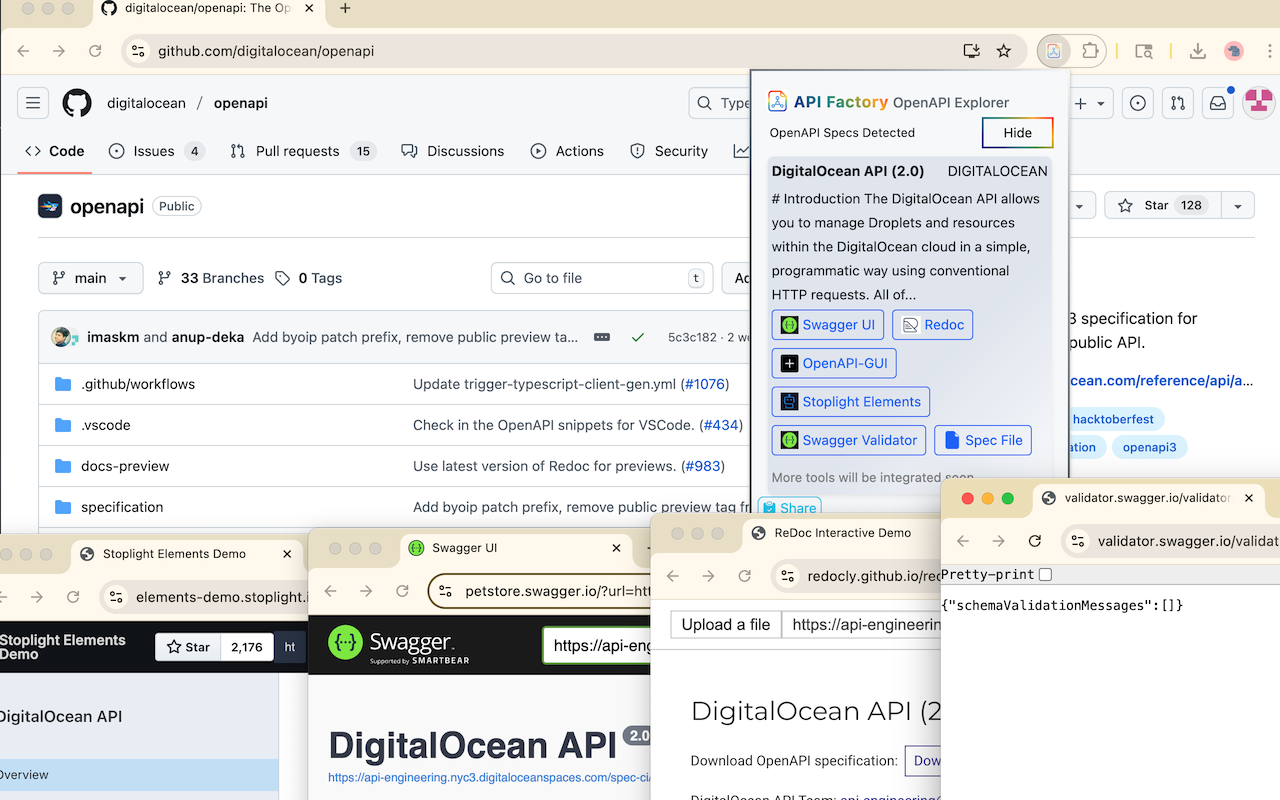1280x800 pixels.
Task: Open the search tabs icon in Chrome toolbar
Action: click(1144, 51)
